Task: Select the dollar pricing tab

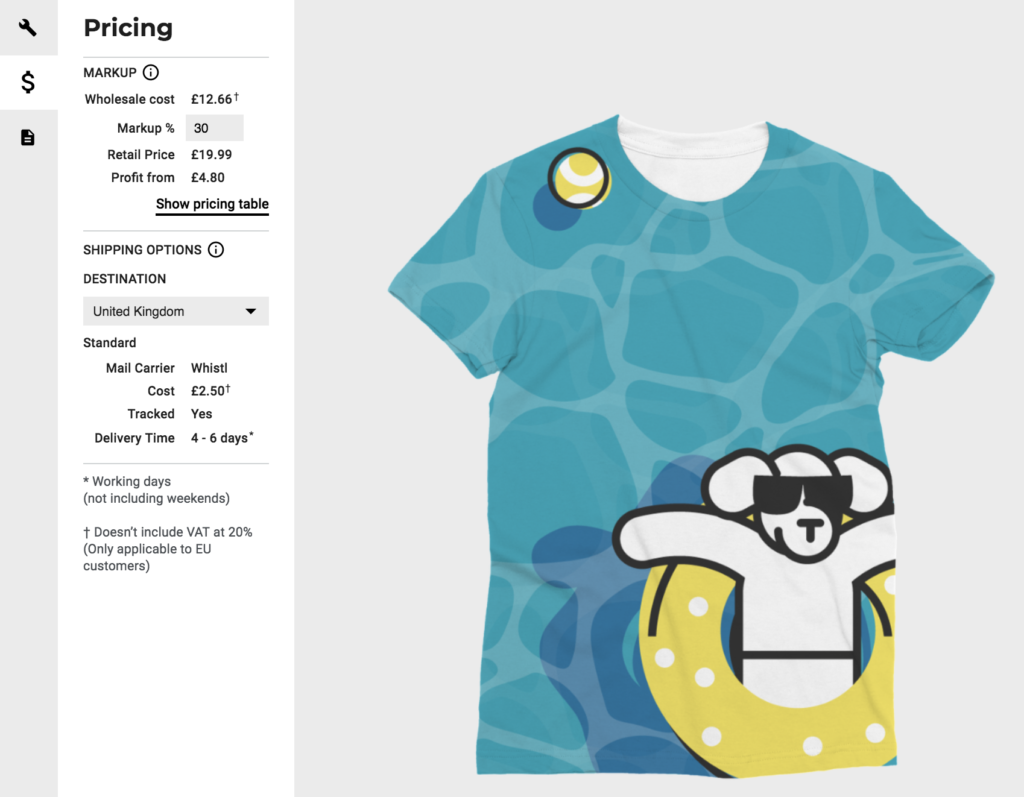Action: [x=28, y=82]
